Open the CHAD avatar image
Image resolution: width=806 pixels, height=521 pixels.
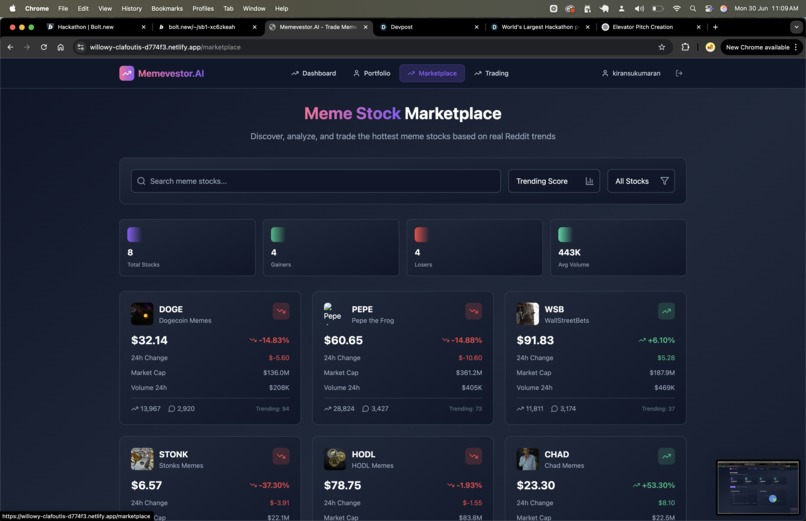coord(527,459)
